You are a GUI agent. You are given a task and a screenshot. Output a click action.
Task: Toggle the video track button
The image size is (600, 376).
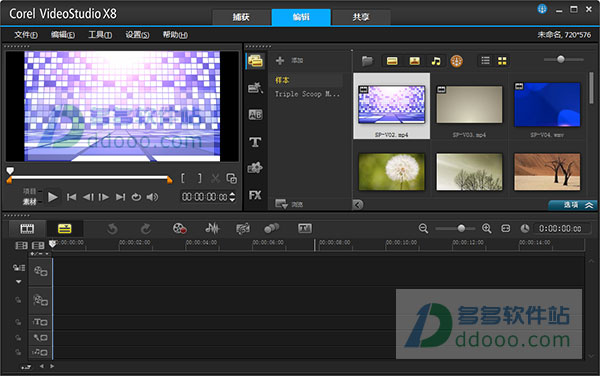[x=41, y=271]
